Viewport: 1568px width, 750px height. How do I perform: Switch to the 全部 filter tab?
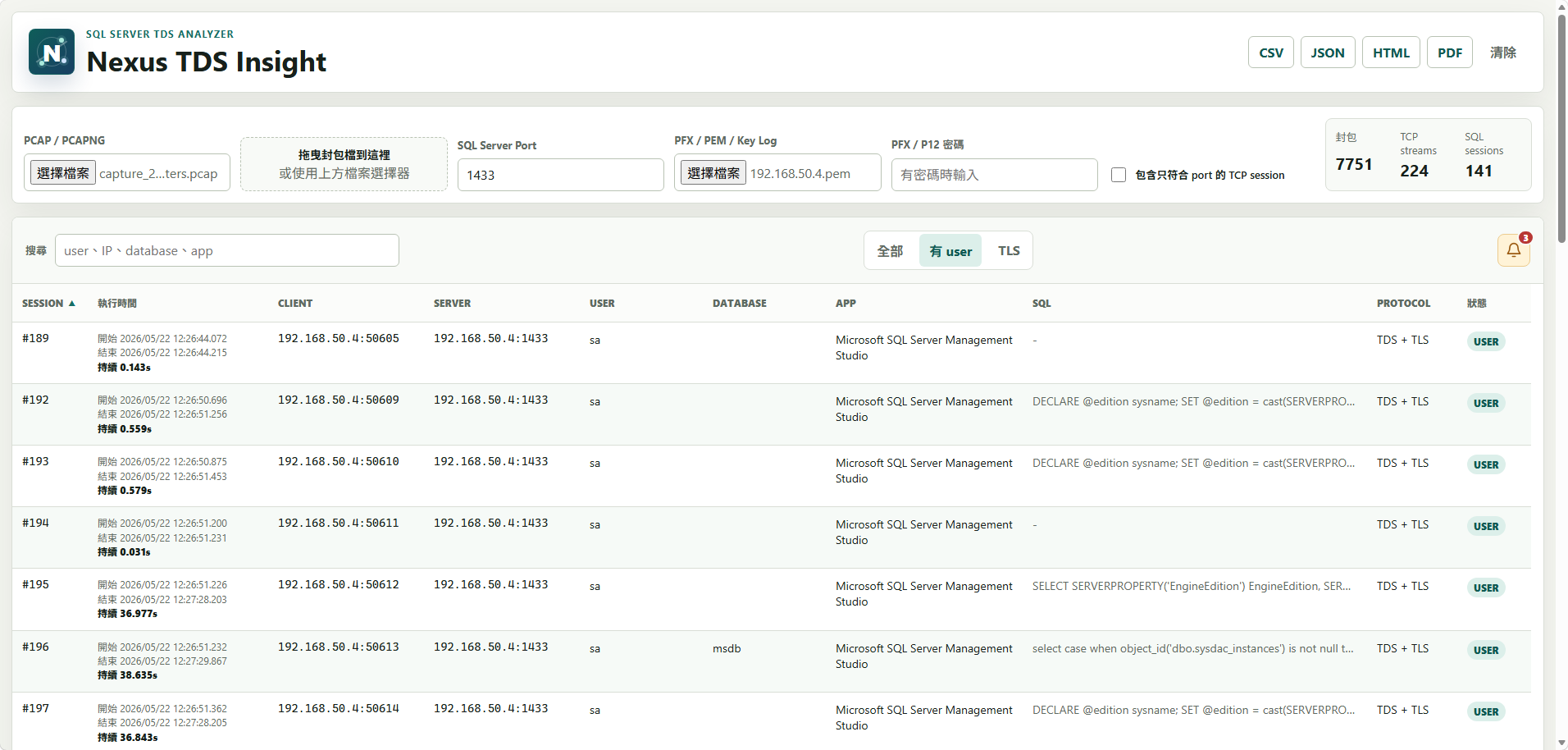pos(890,251)
